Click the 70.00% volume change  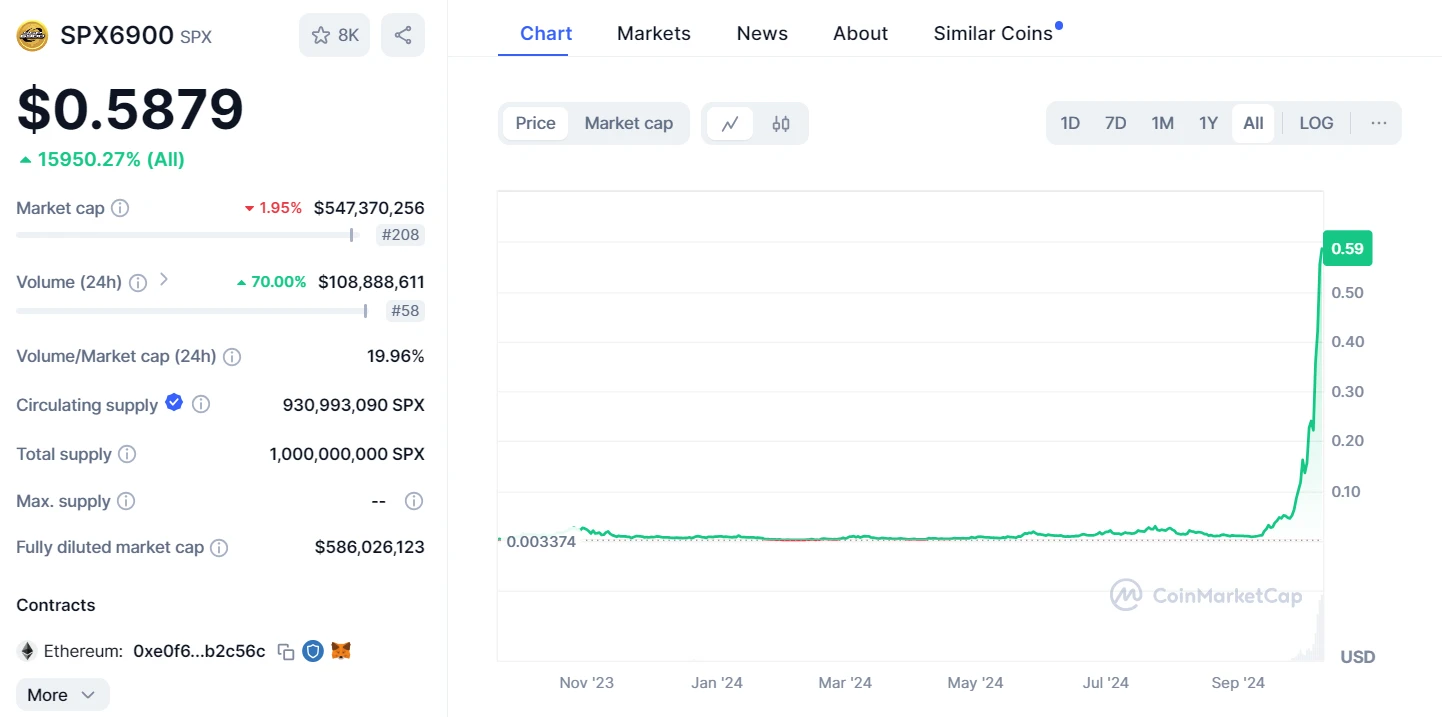pos(271,282)
